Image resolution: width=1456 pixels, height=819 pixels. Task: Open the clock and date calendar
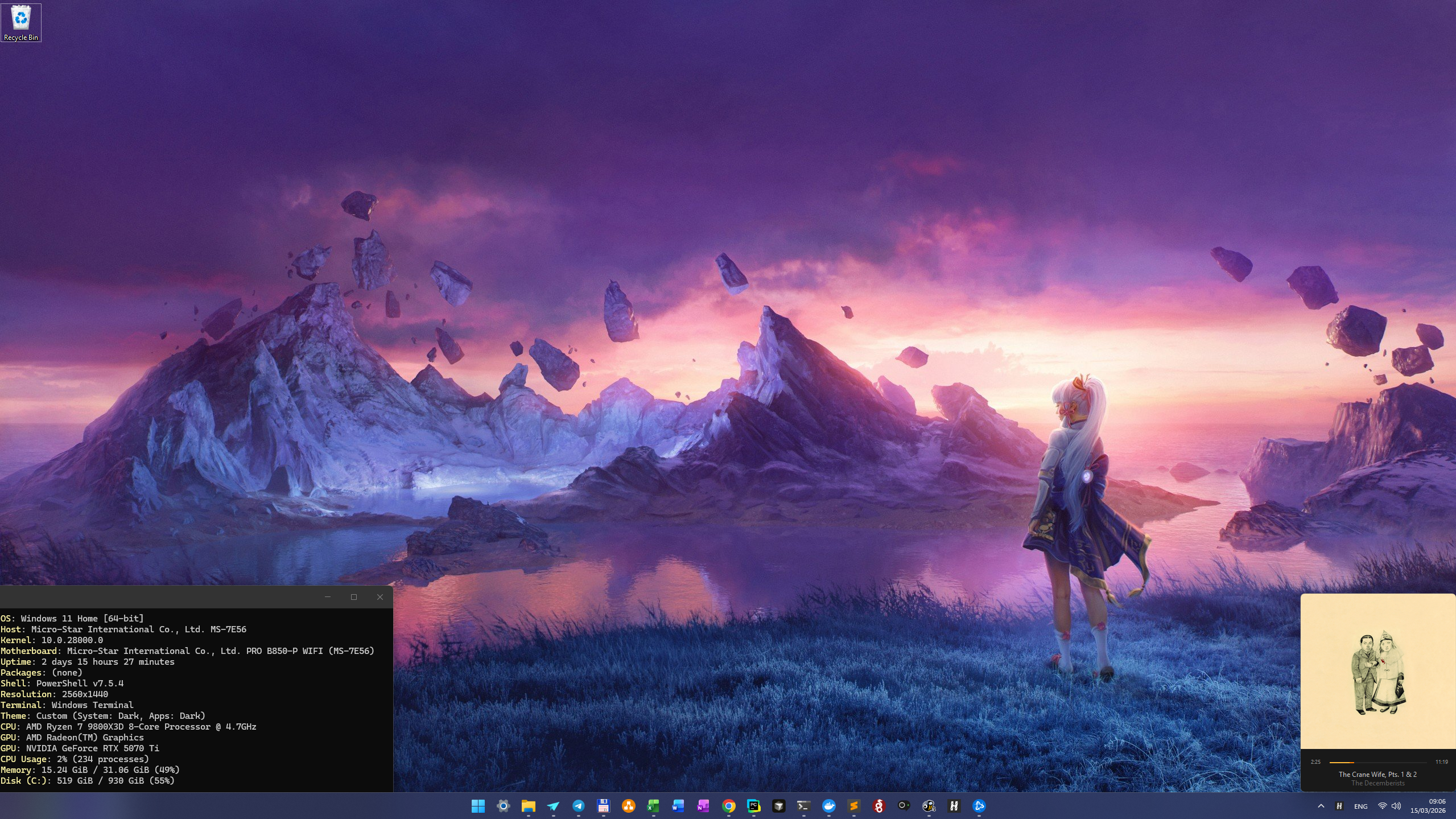click(1428, 806)
